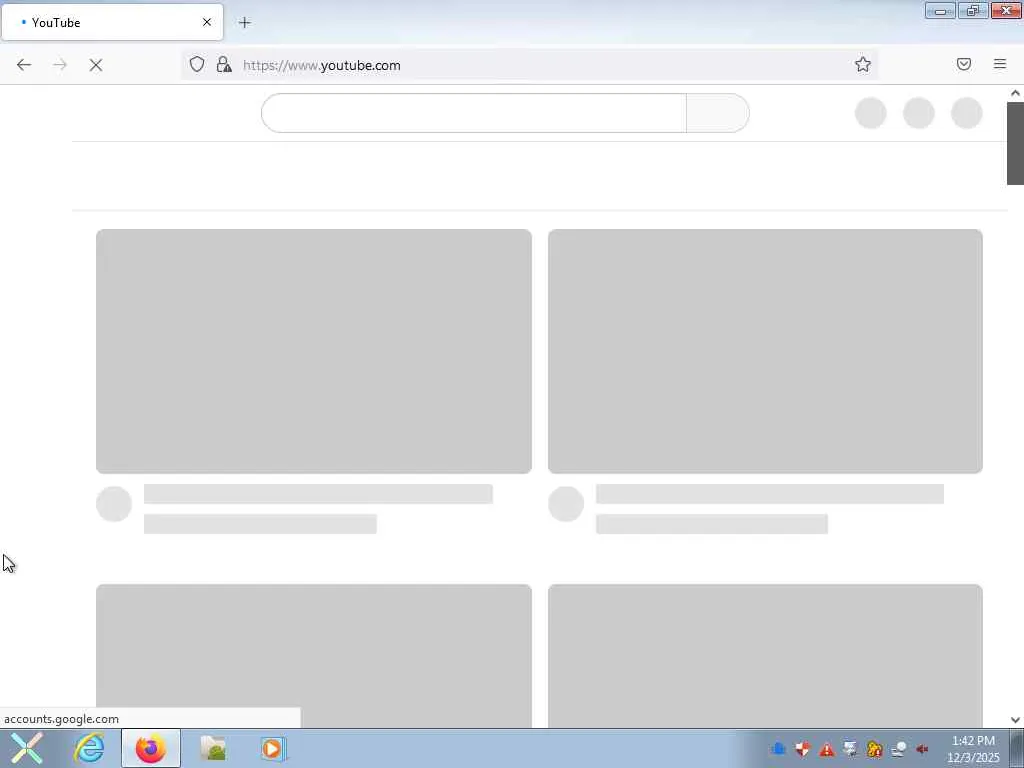This screenshot has height=768, width=1024.
Task: Click the muted volume tray icon
Action: (x=922, y=749)
